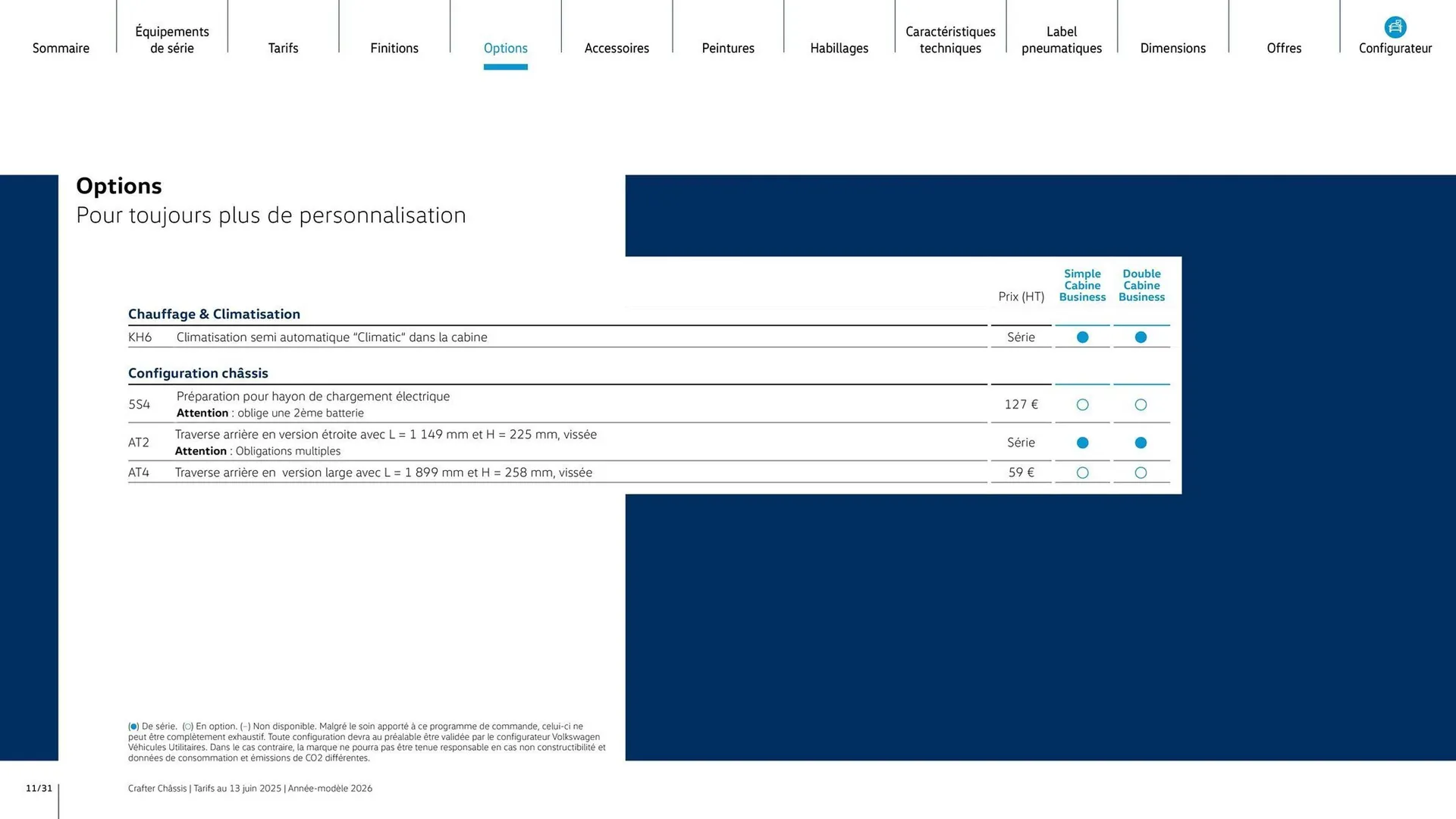Open the Accessoires section
This screenshot has height=819, width=1456.
617,48
